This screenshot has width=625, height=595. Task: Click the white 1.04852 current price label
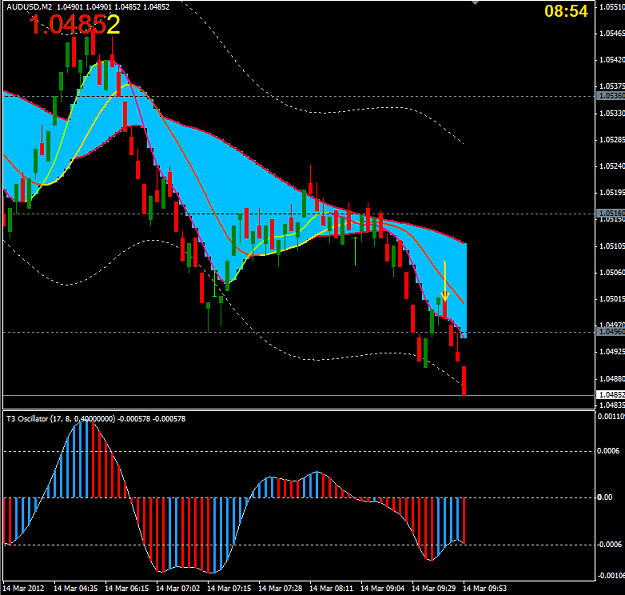(611, 395)
